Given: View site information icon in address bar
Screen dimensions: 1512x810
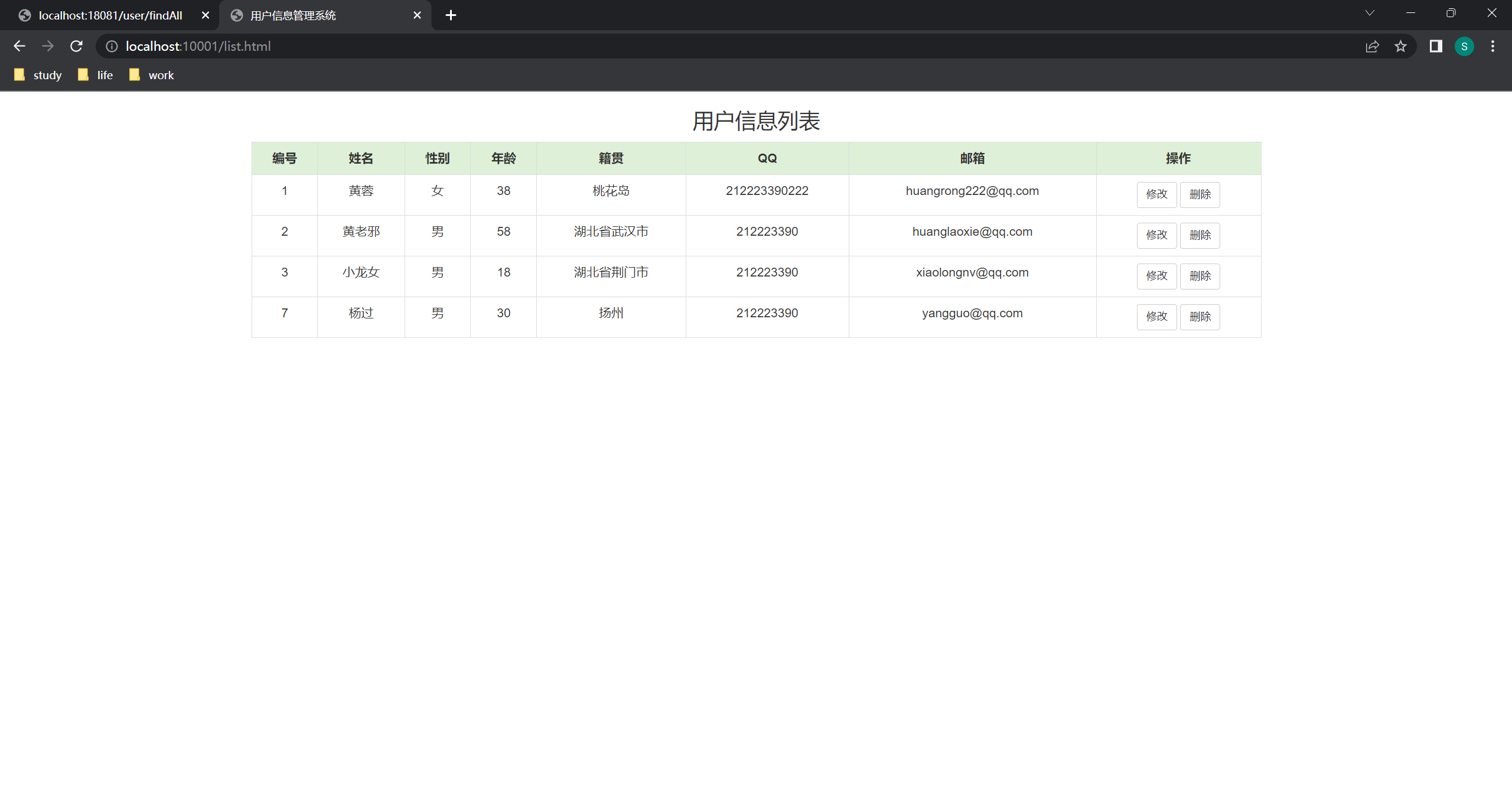Looking at the screenshot, I should pyautogui.click(x=112, y=46).
